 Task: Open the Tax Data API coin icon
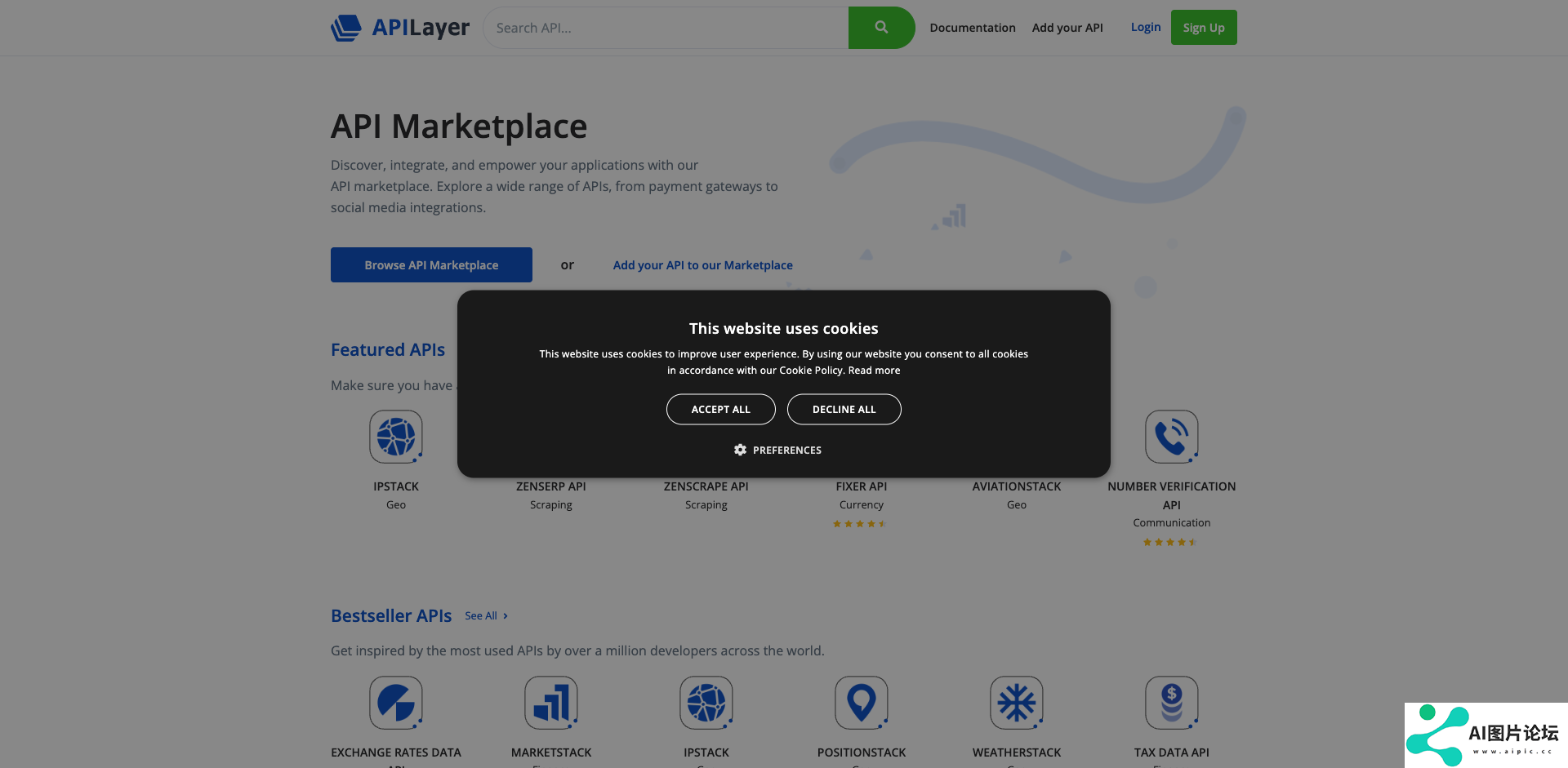[1172, 703]
